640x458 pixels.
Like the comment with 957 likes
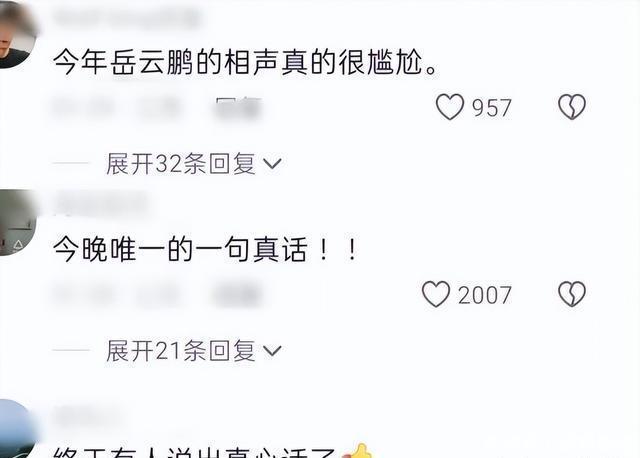pyautogui.click(x=450, y=107)
